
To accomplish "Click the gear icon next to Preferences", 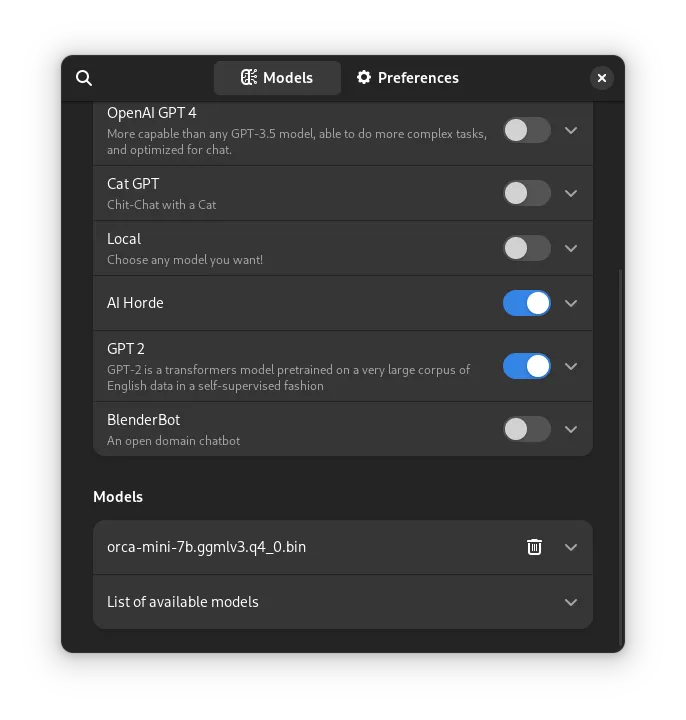I will (364, 78).
